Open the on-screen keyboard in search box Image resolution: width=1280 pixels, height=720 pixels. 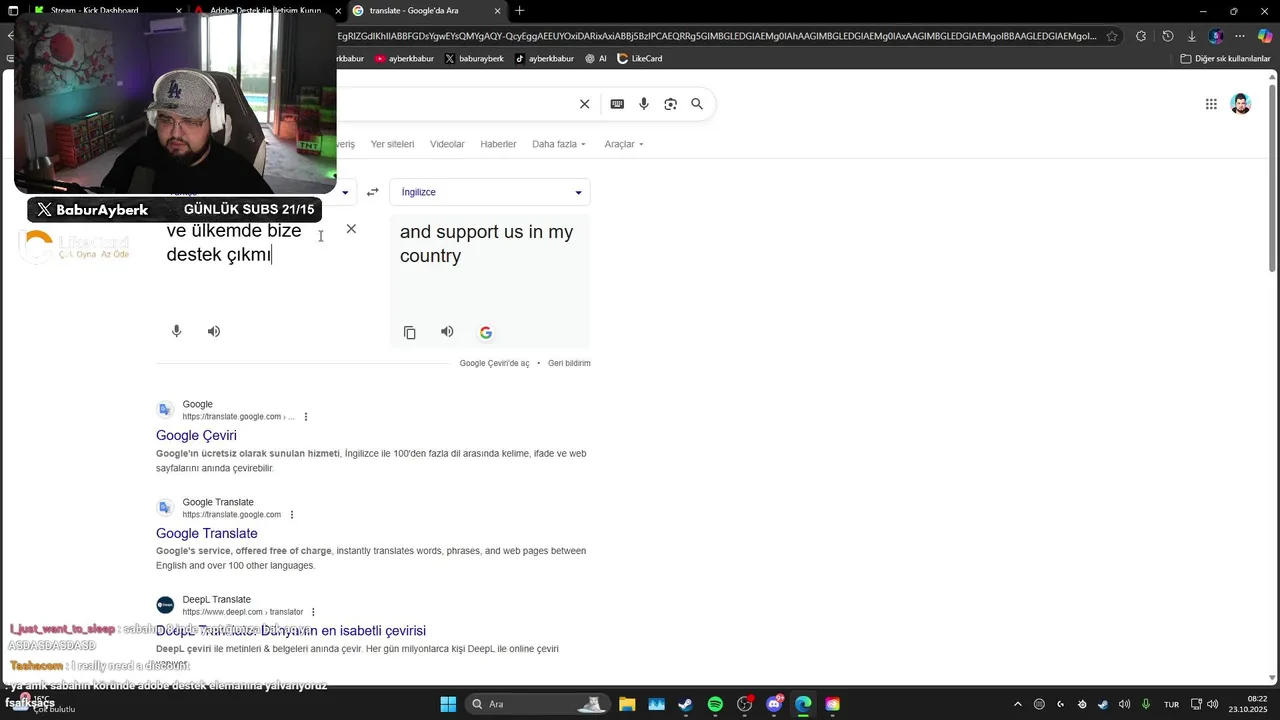[x=617, y=104]
